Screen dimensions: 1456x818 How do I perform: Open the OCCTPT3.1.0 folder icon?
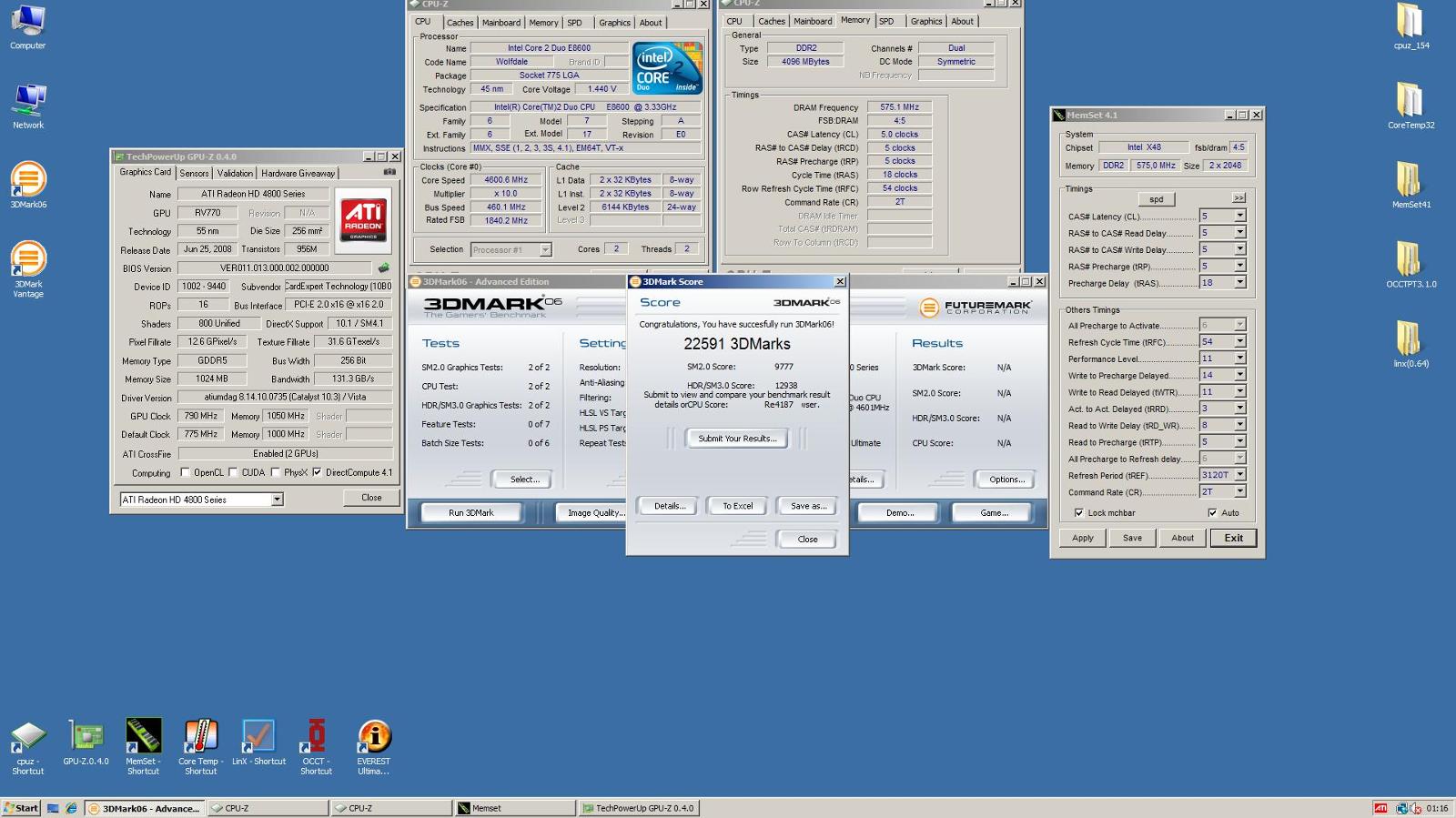pos(1410,265)
